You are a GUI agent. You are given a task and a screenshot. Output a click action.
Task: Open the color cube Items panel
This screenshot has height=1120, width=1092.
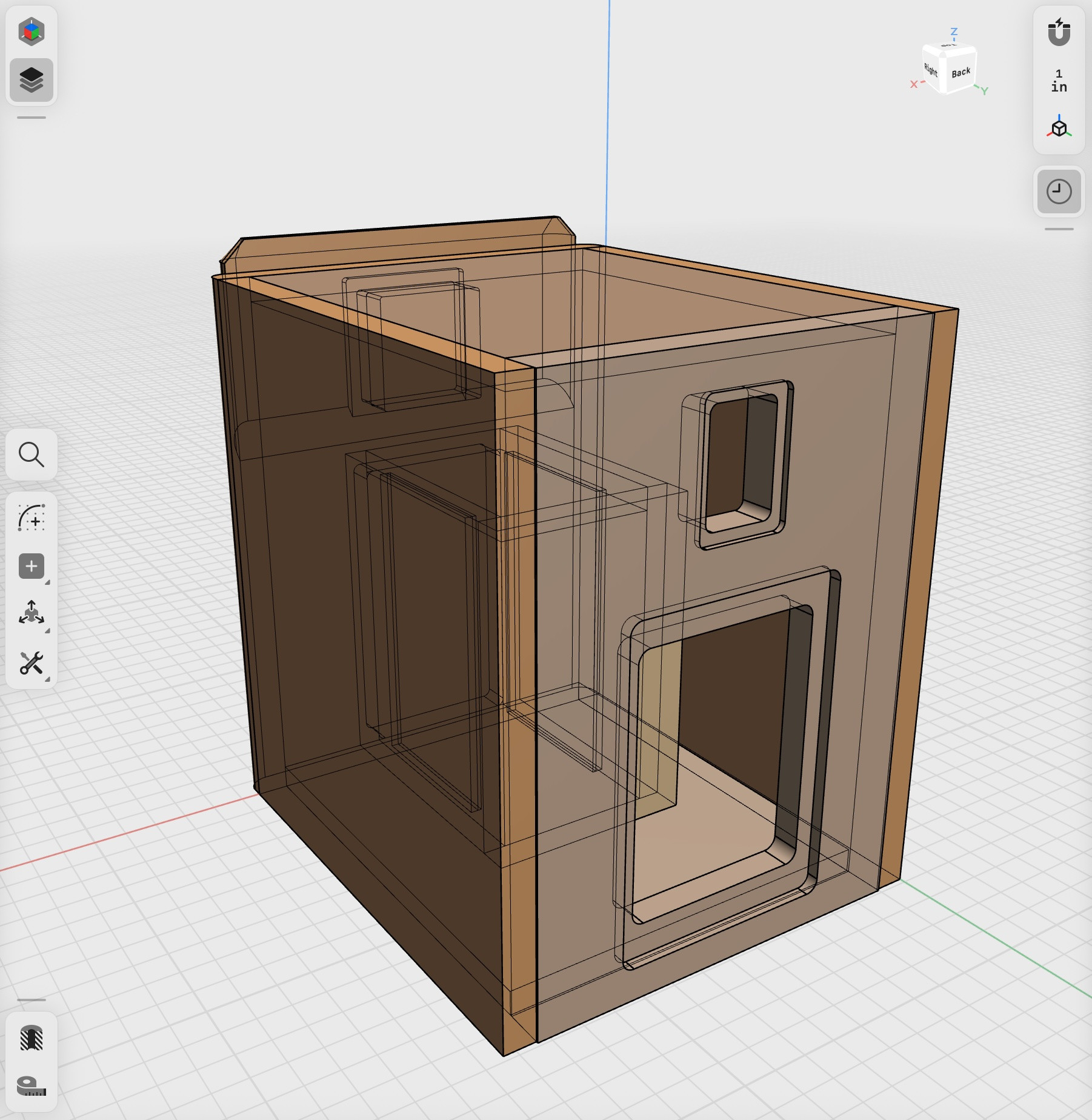pyautogui.click(x=32, y=32)
